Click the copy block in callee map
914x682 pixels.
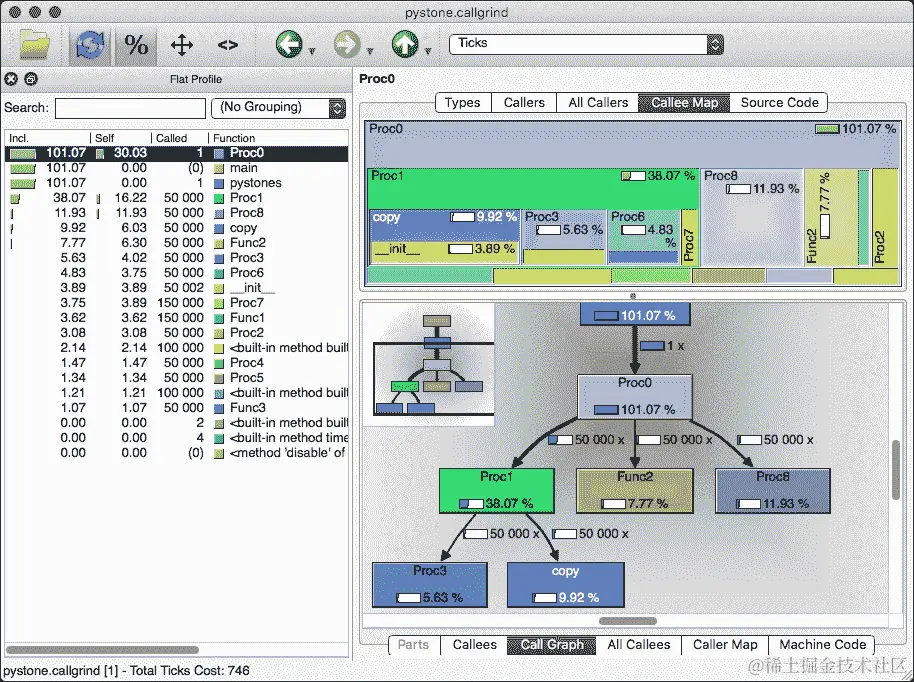coord(444,224)
